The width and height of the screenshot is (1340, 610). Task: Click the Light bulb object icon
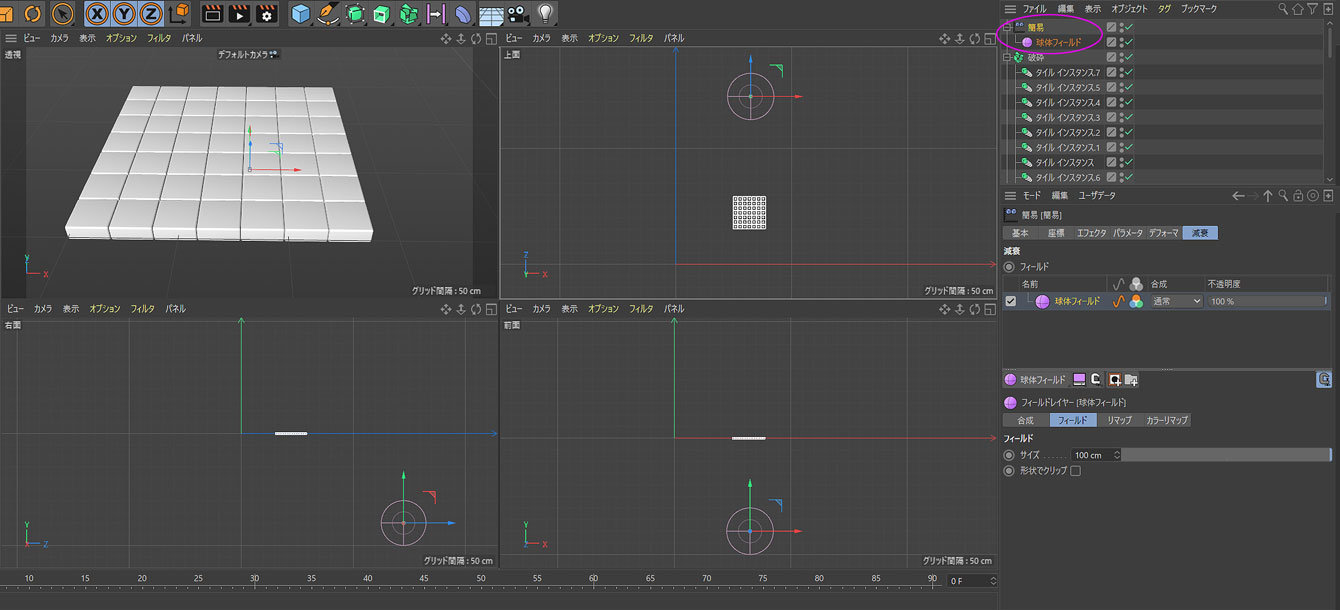pyautogui.click(x=545, y=14)
